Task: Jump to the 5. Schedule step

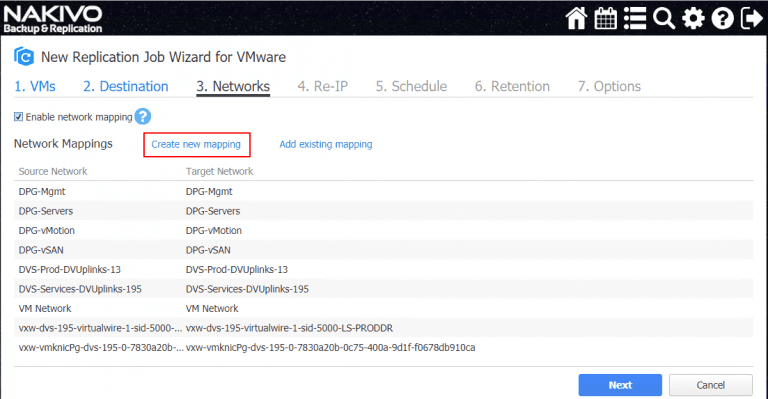Action: click(411, 86)
